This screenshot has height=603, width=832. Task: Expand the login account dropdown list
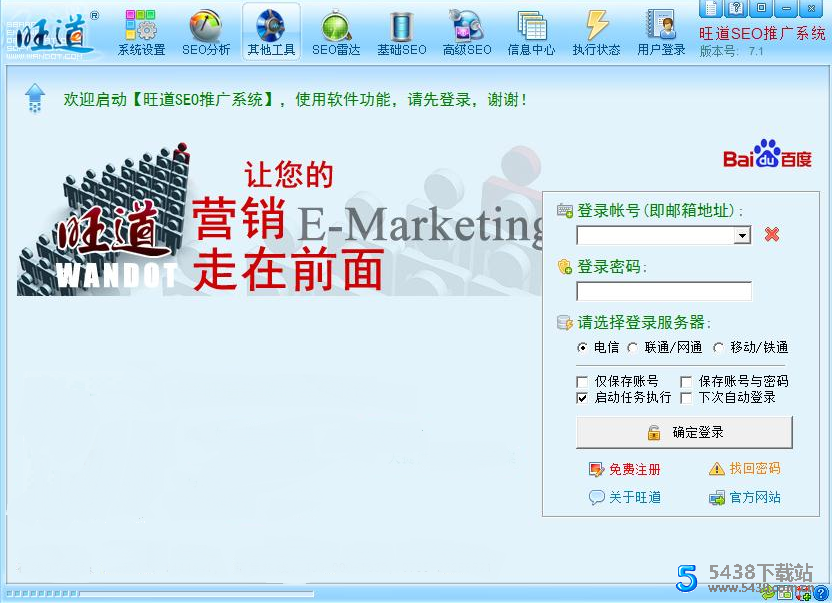[743, 235]
